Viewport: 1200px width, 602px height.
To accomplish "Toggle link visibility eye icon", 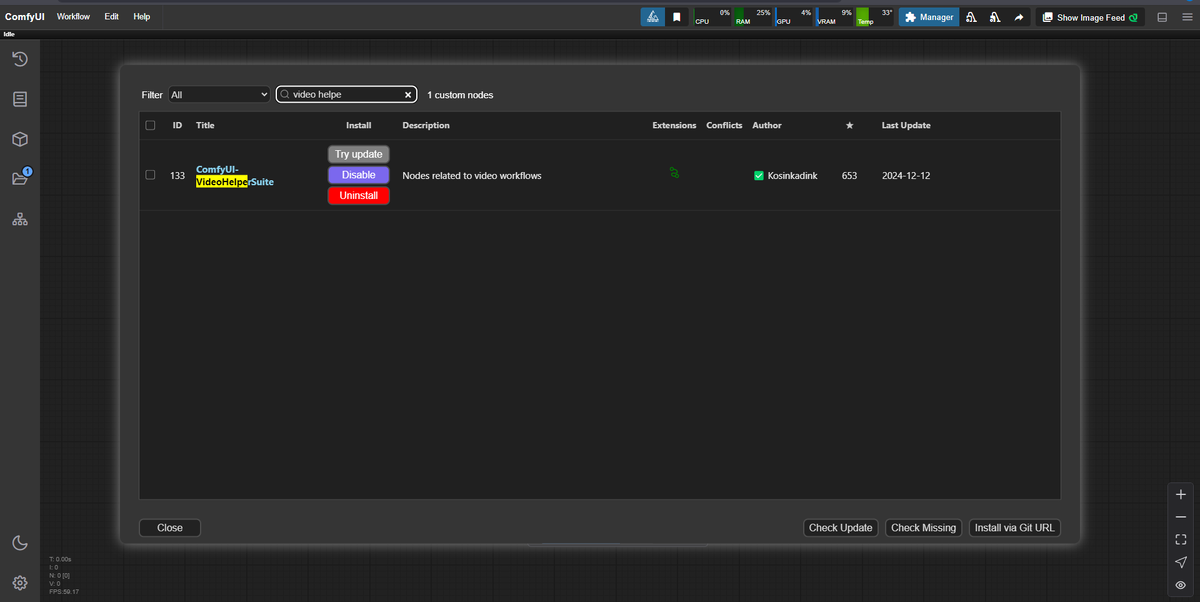I will [1181, 585].
